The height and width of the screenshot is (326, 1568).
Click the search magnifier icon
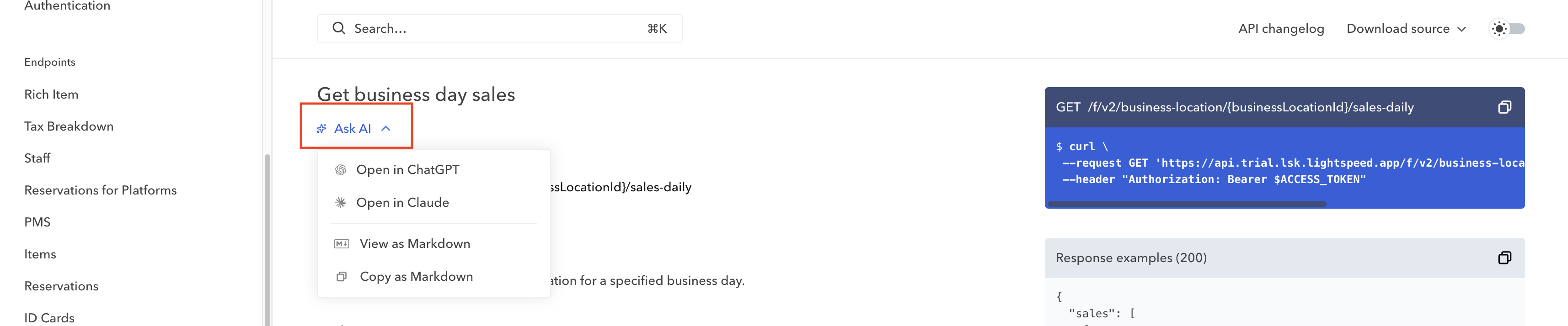(338, 29)
